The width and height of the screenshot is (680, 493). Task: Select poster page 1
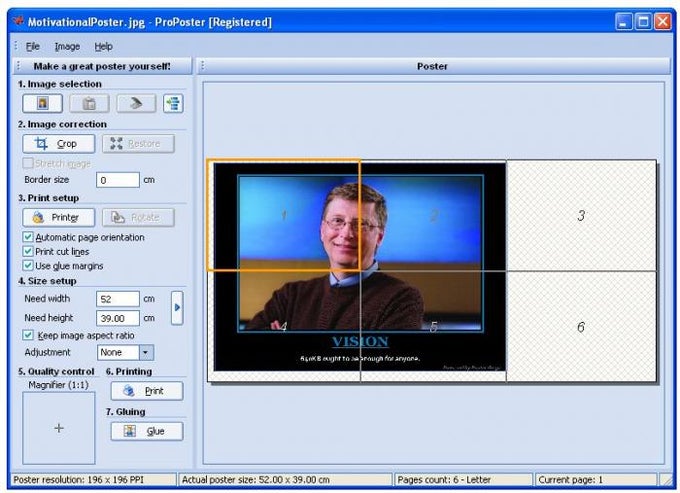[284, 215]
